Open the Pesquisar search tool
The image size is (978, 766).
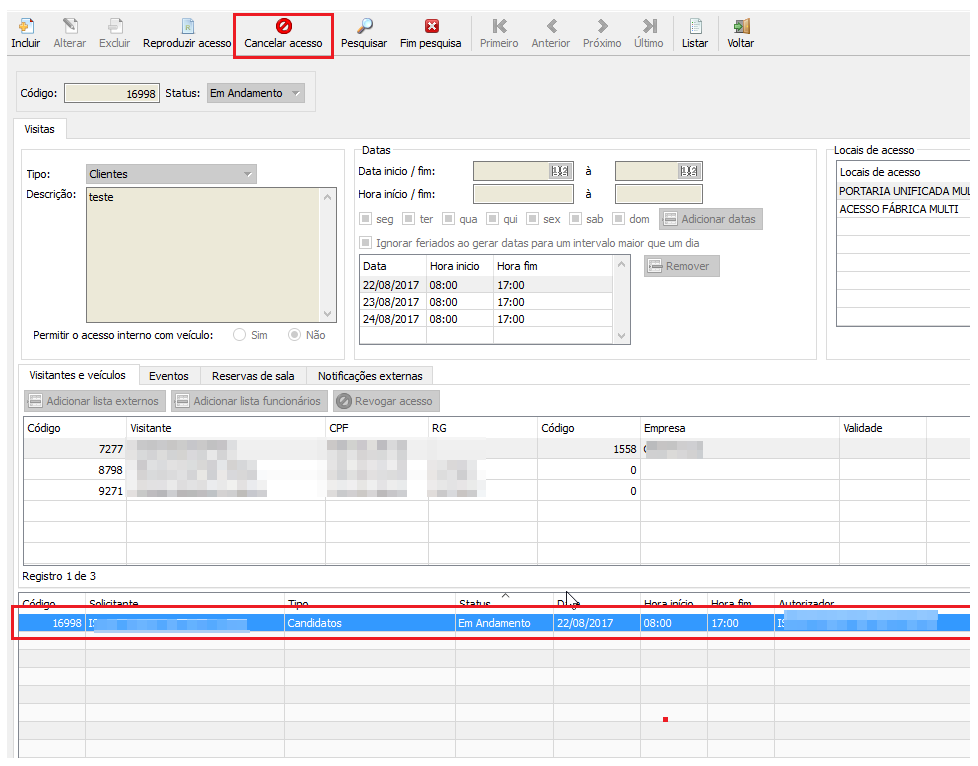pos(364,27)
